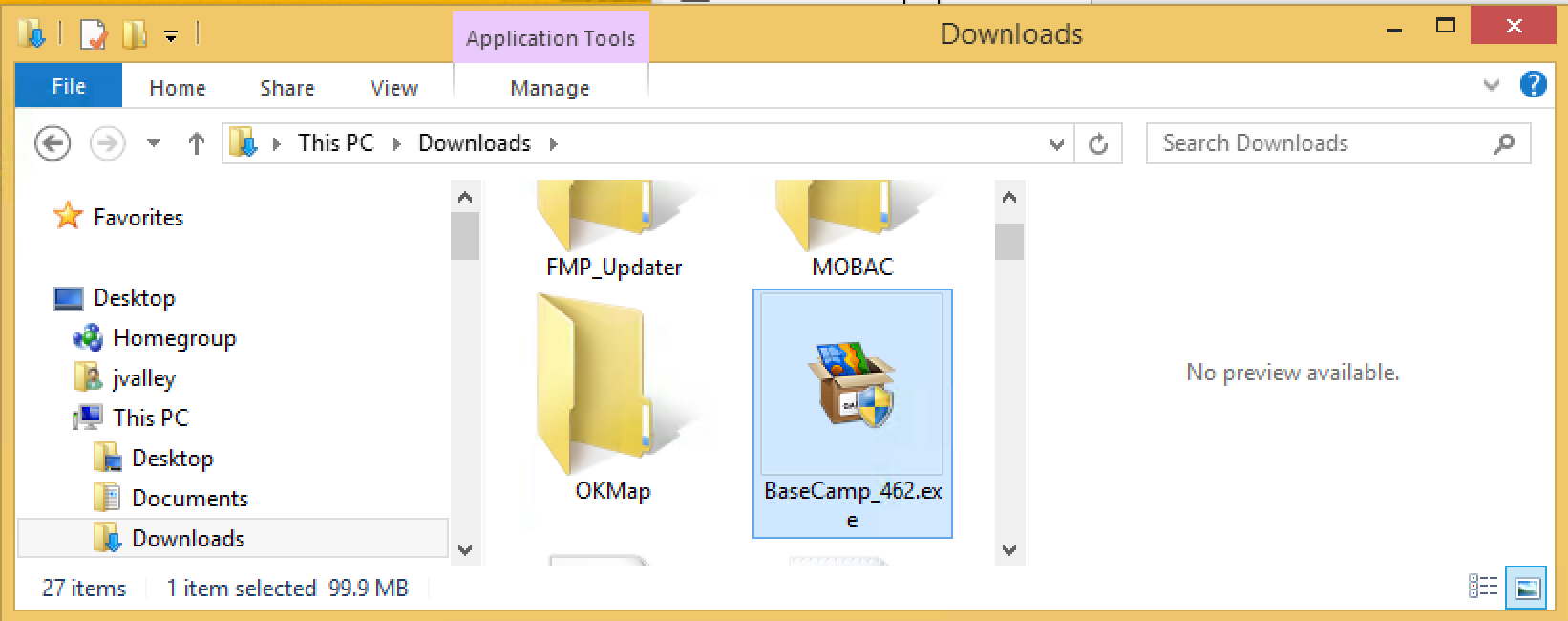This screenshot has width=1568, height=621.
Task: Open the File menu
Action: tap(69, 87)
